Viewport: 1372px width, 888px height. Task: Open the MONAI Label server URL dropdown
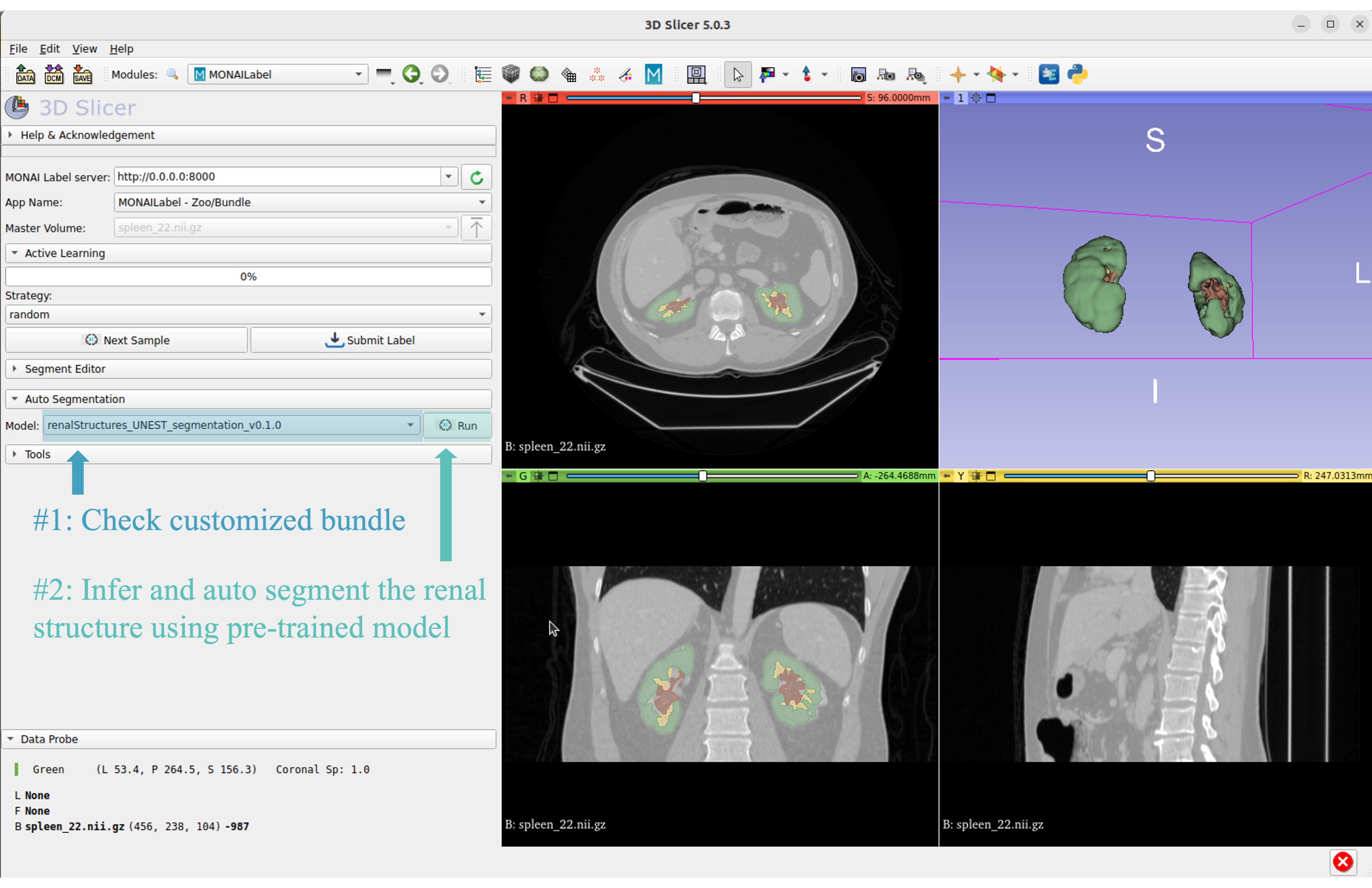448,176
